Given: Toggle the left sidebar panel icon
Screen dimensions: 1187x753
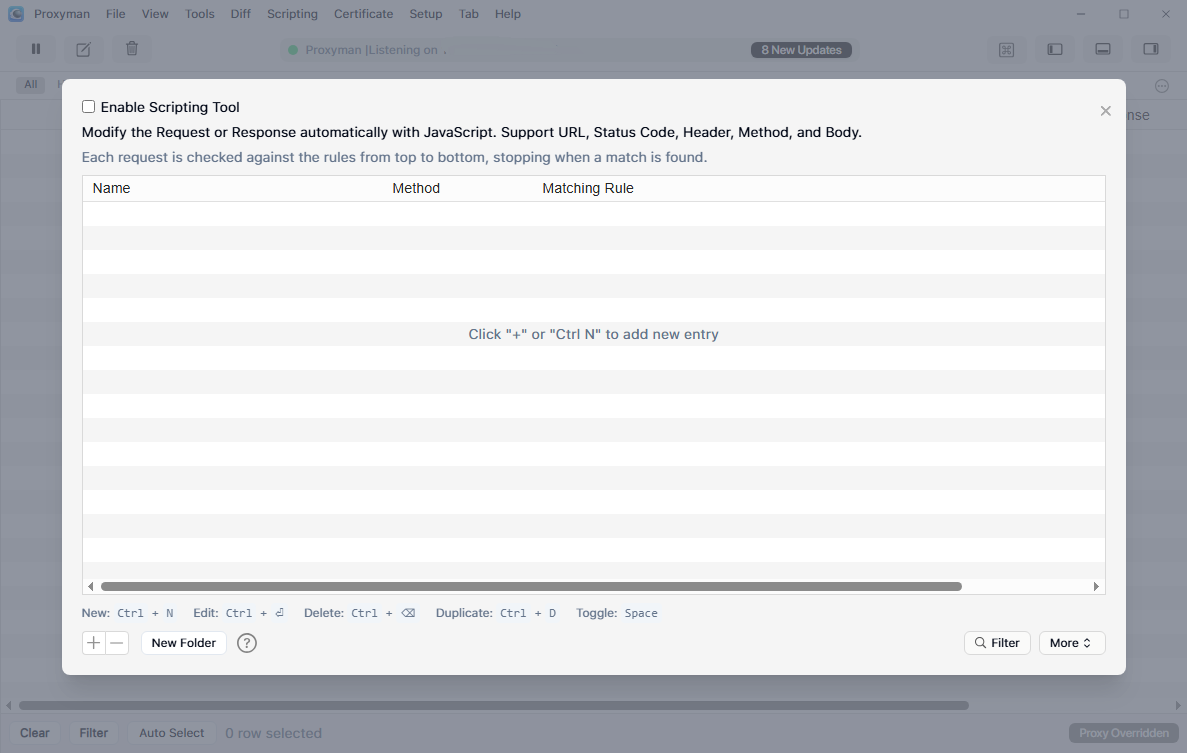Looking at the screenshot, I should pos(1055,49).
